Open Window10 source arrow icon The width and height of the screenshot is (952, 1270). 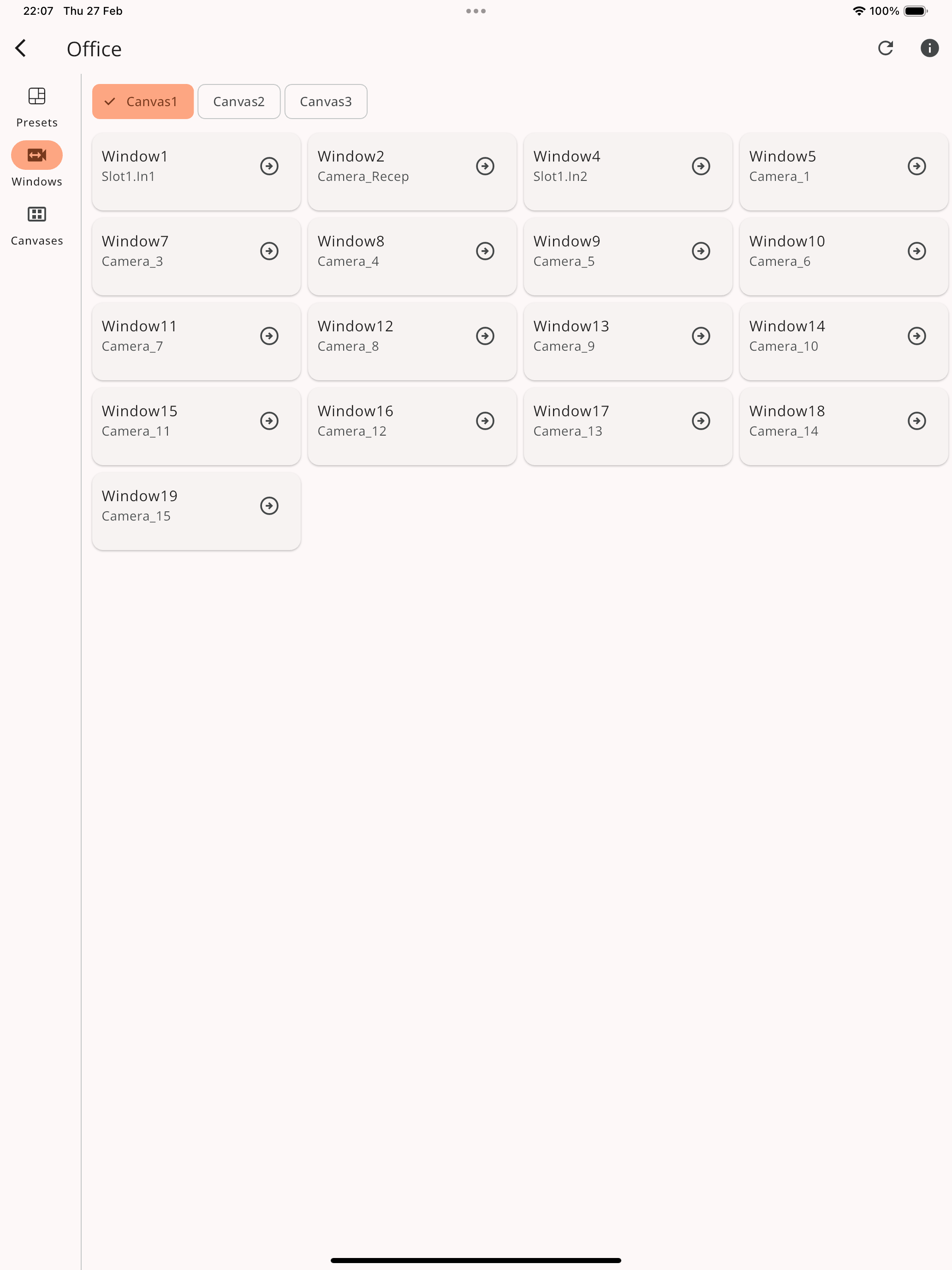(916, 251)
